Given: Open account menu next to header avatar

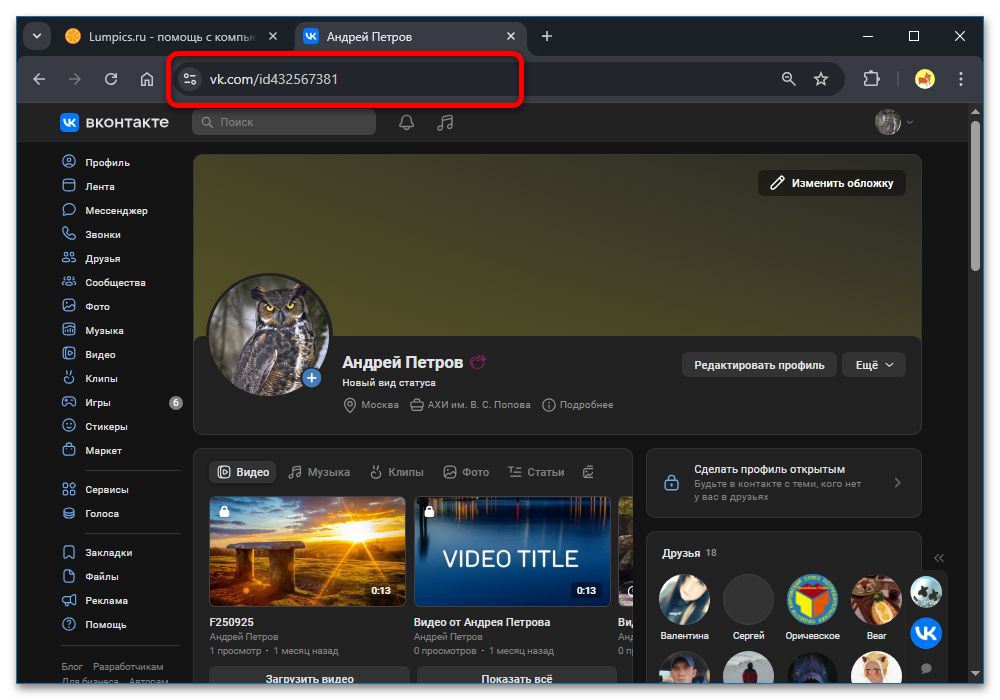Looking at the screenshot, I should (909, 122).
